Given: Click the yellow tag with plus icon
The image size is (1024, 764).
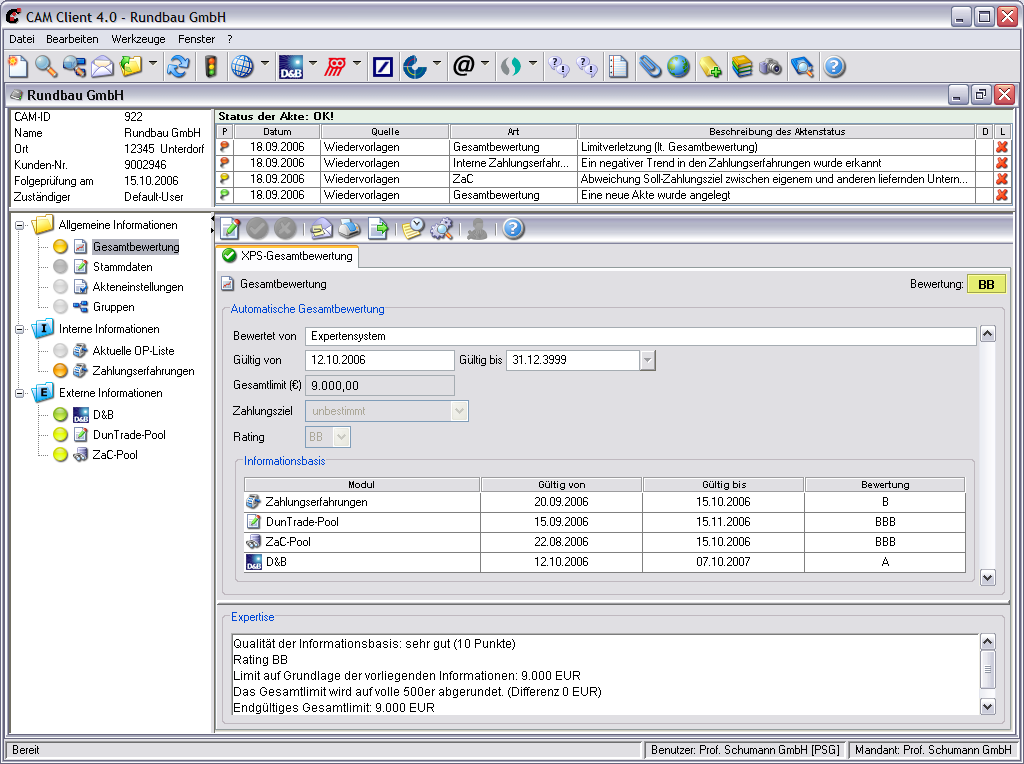Looking at the screenshot, I should (x=710, y=67).
